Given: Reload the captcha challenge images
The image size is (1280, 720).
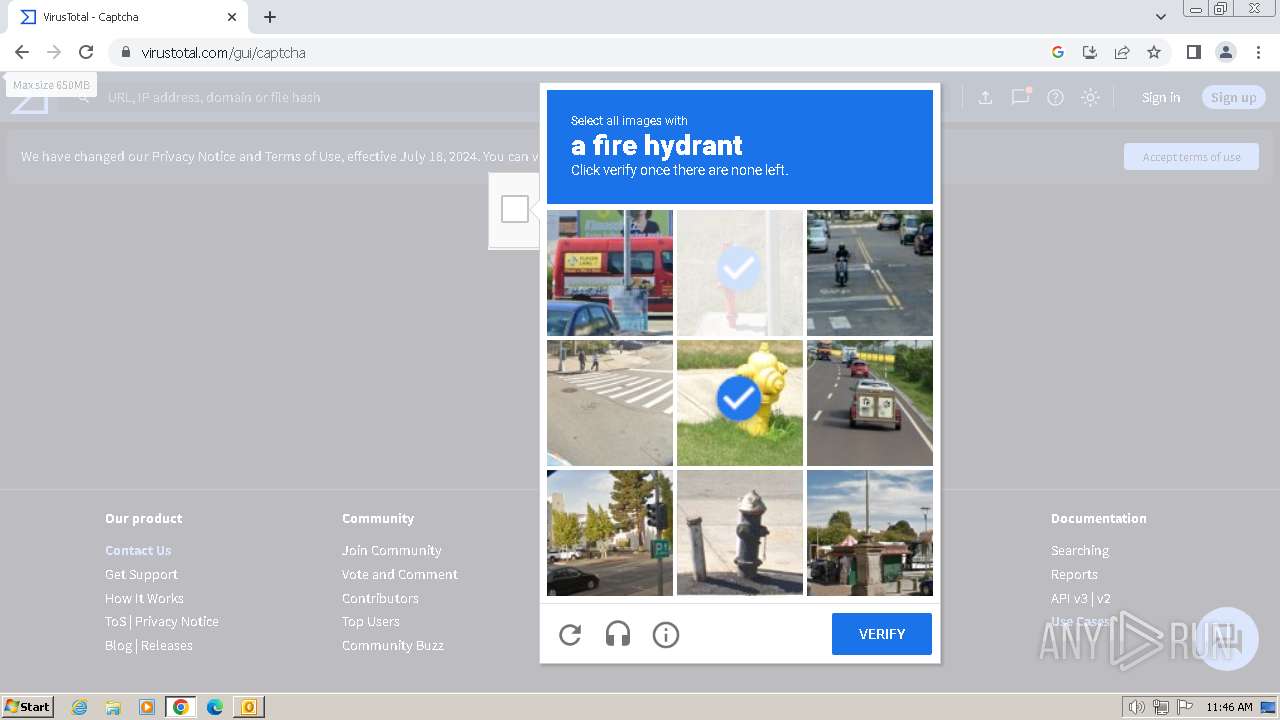Looking at the screenshot, I should click(570, 634).
